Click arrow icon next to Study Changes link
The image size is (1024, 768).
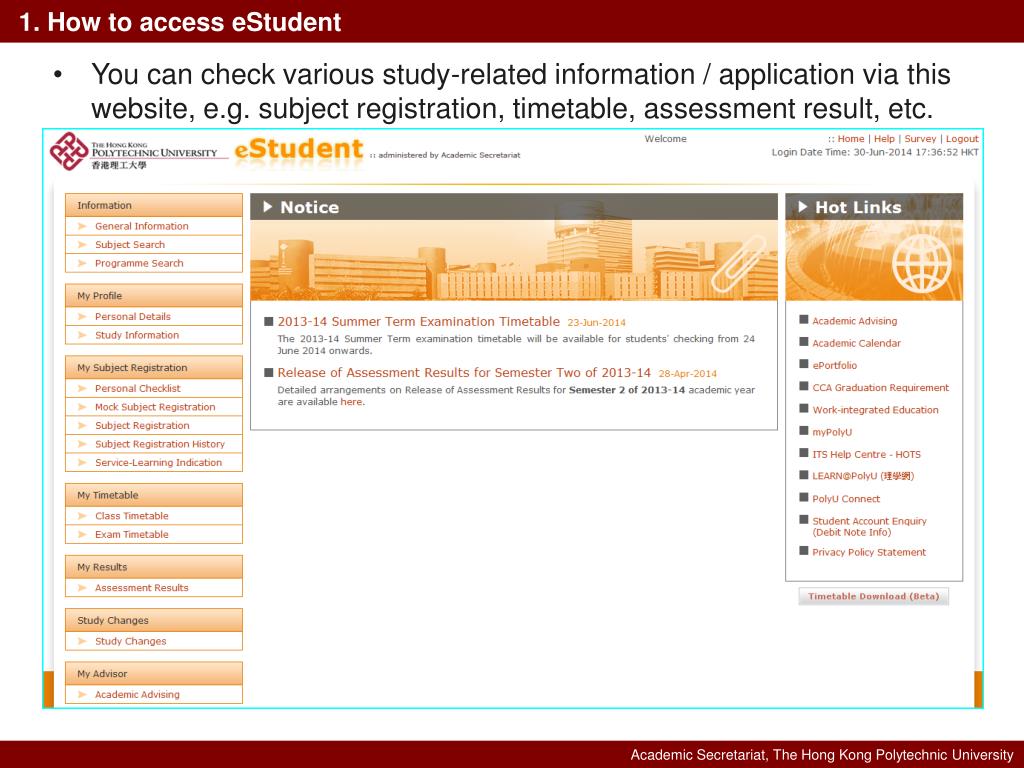tap(82, 641)
